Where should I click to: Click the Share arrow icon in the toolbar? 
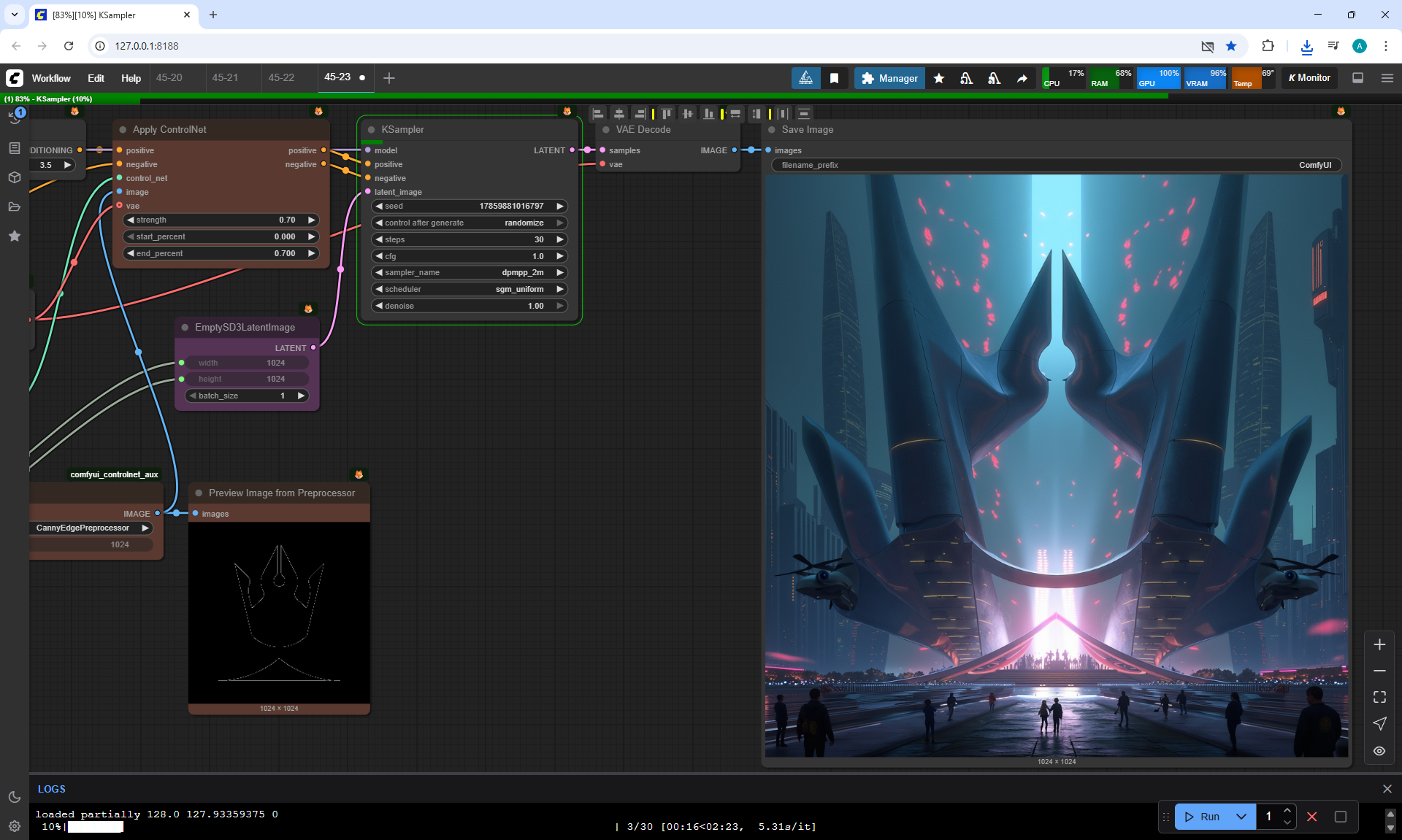pos(1022,78)
